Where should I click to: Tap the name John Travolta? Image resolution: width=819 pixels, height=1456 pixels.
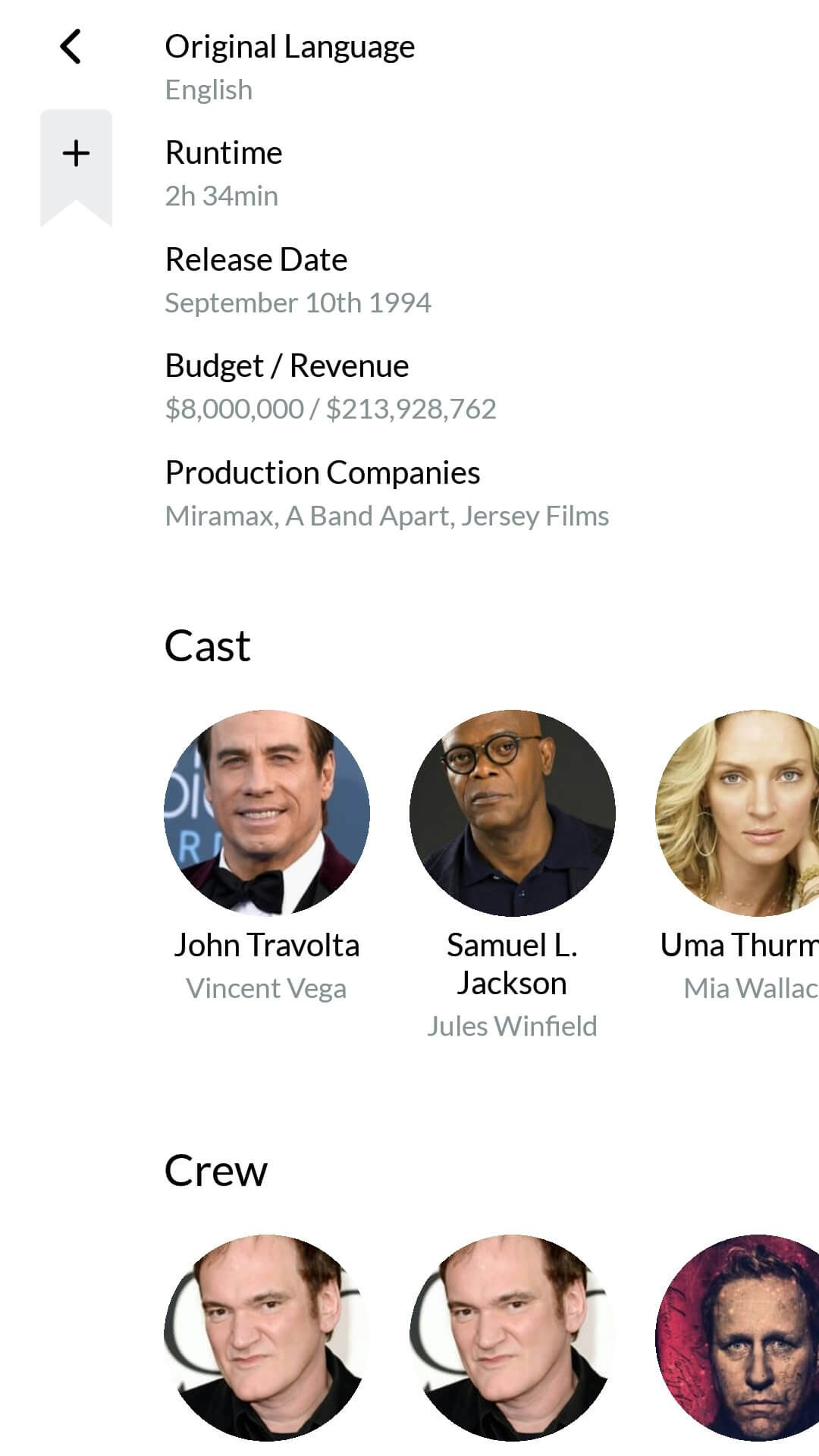(267, 945)
